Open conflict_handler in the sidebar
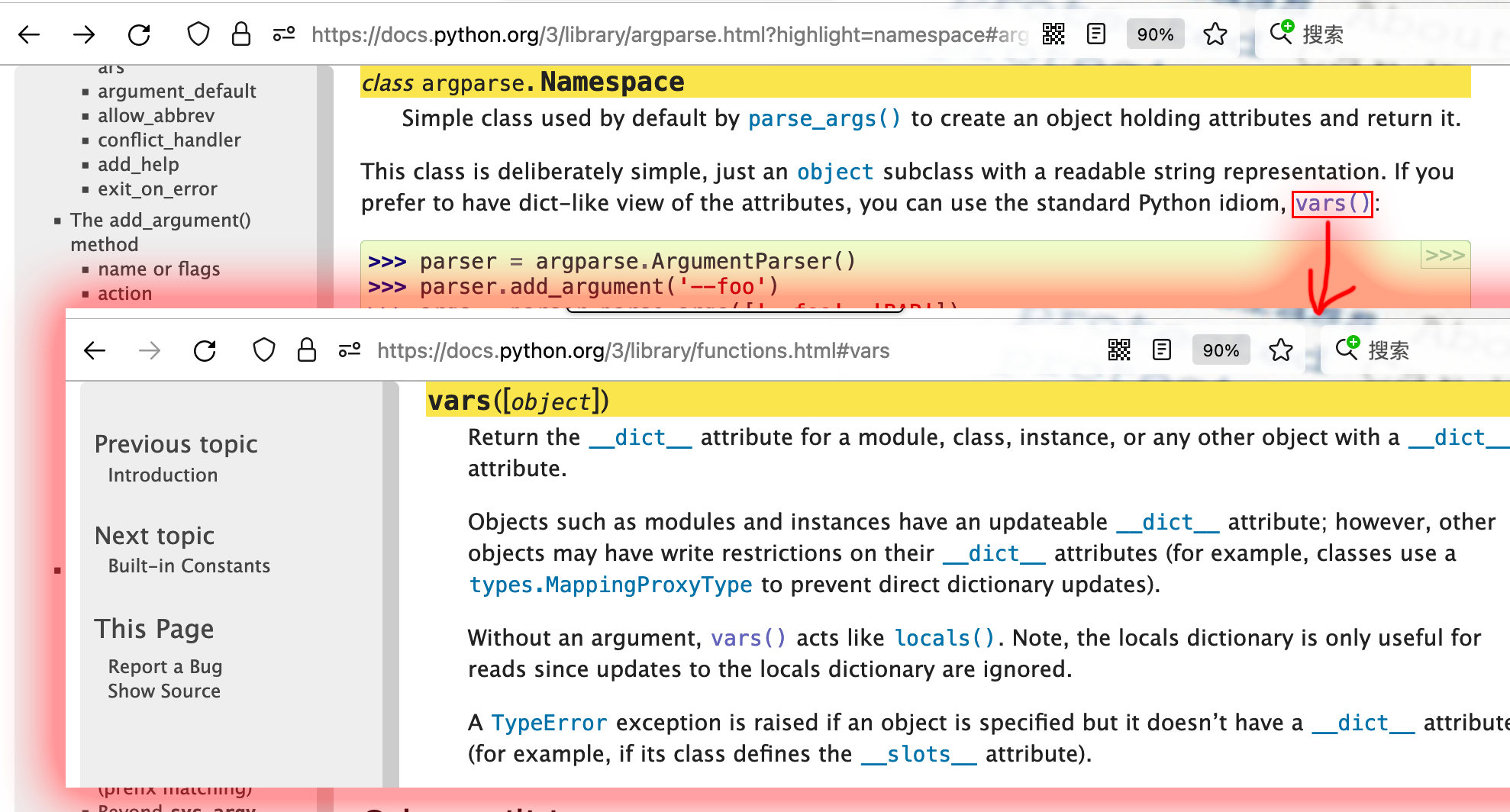This screenshot has height=812, width=1510. click(169, 140)
